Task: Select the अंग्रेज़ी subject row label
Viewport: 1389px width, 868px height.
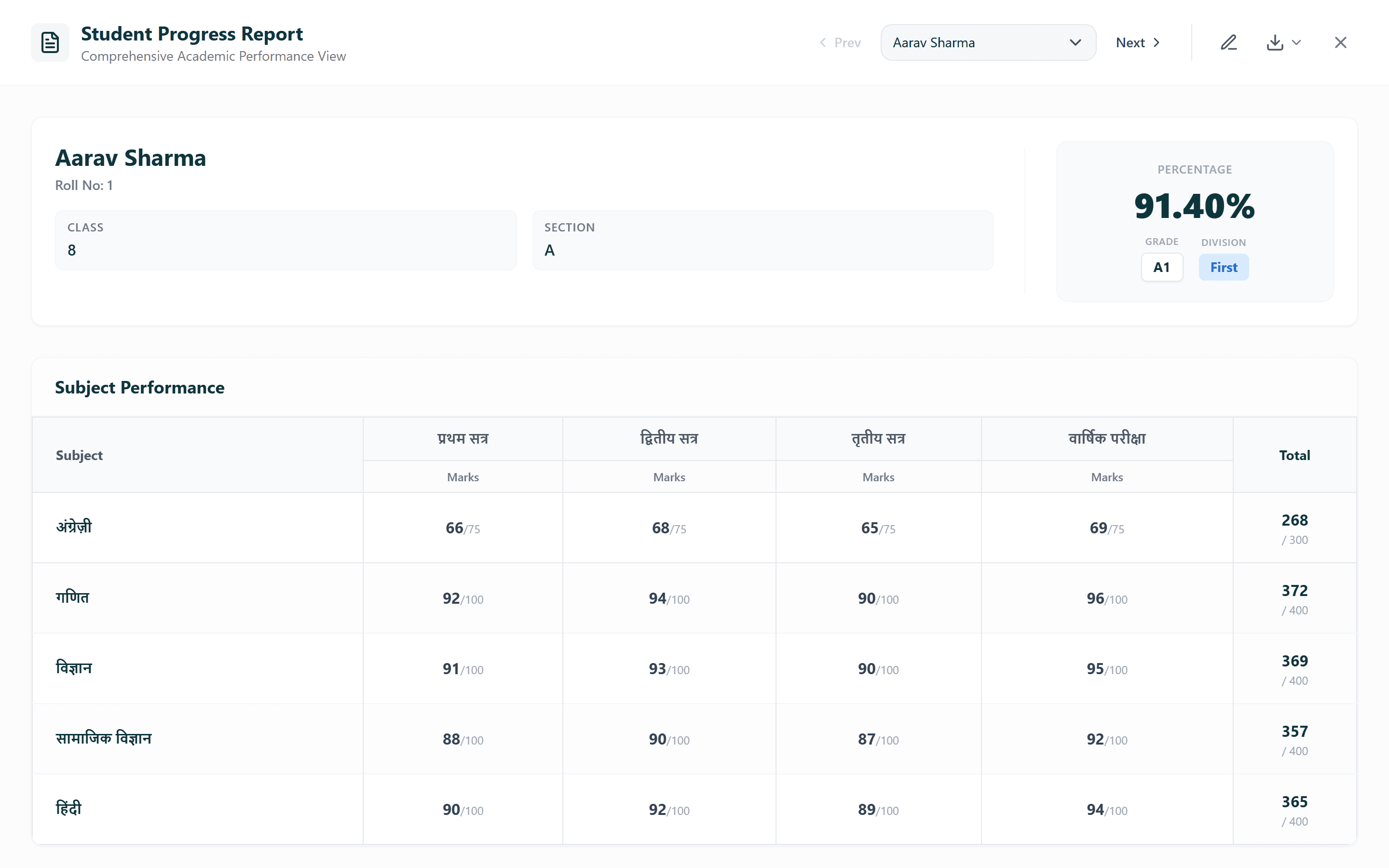Action: pyautogui.click(x=73, y=527)
